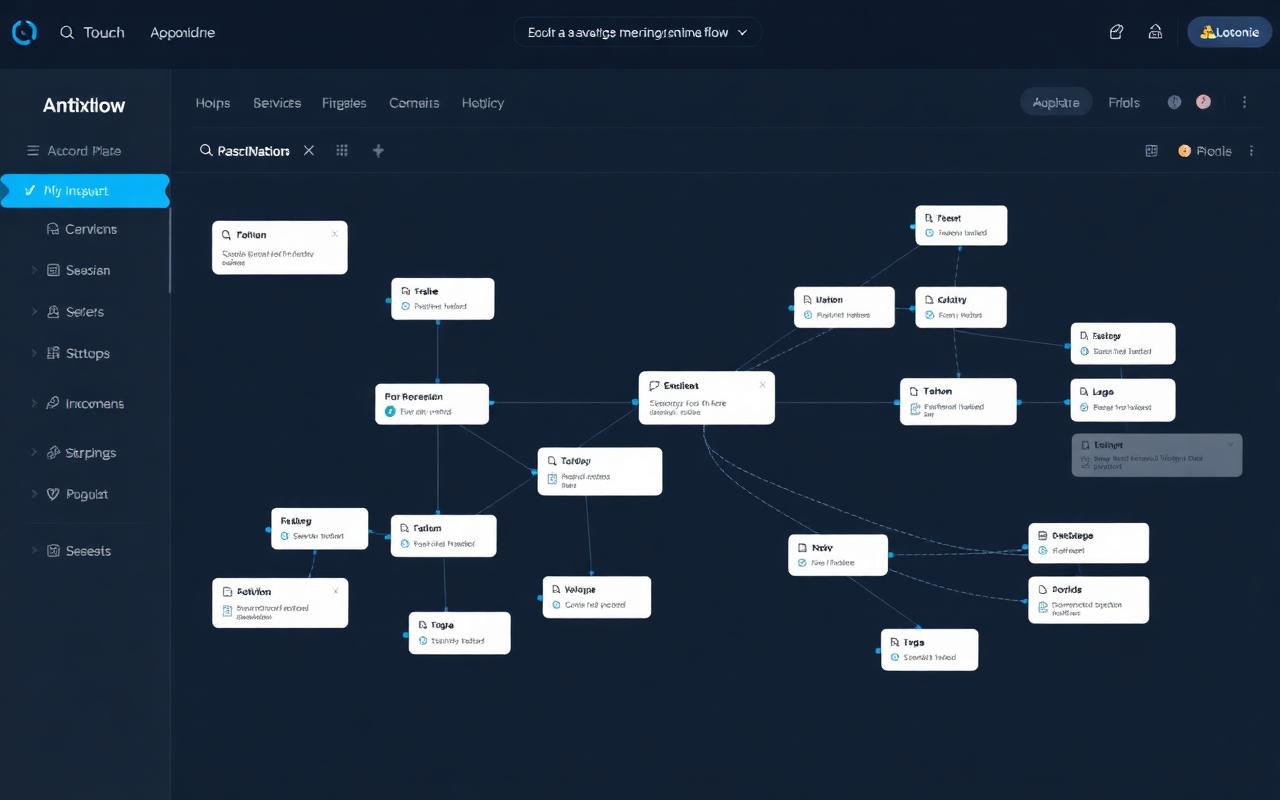Click the blue status icon on Par Rexesion node
1280x800 pixels.
pyautogui.click(x=389, y=411)
